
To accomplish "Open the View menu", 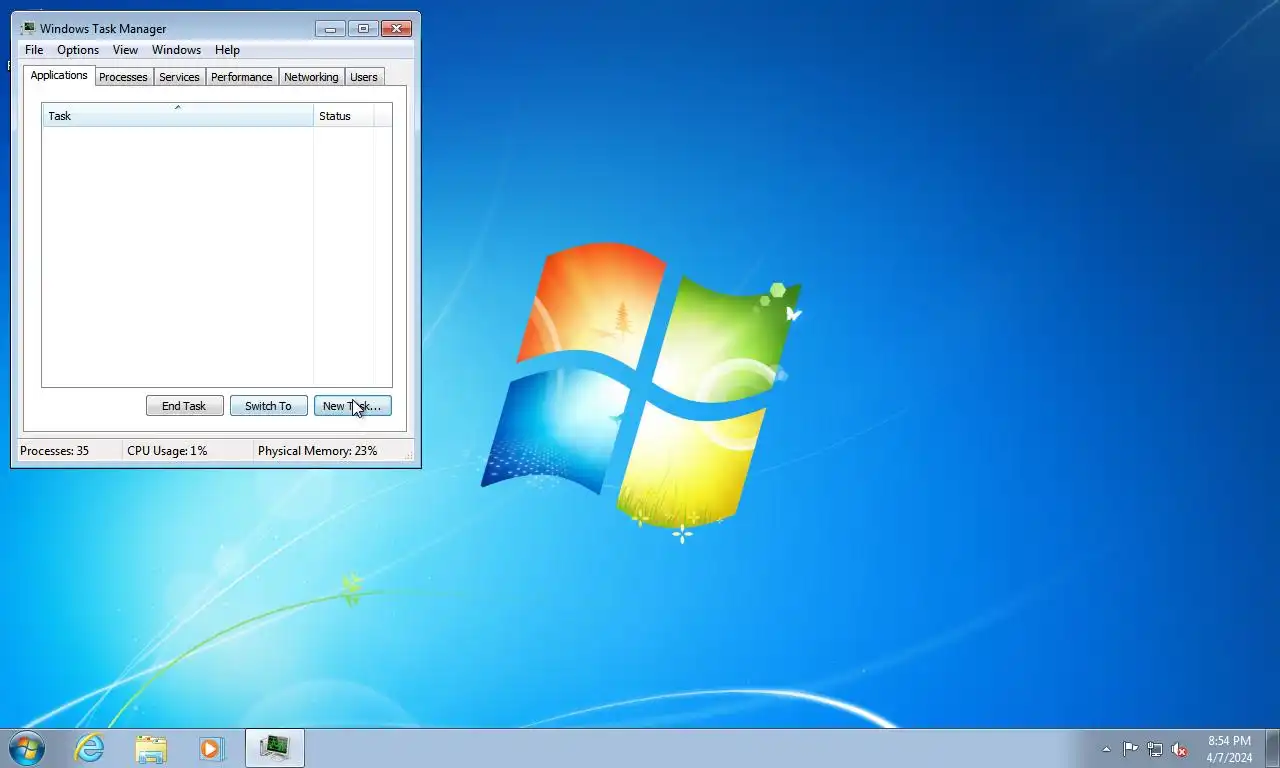I will [125, 50].
